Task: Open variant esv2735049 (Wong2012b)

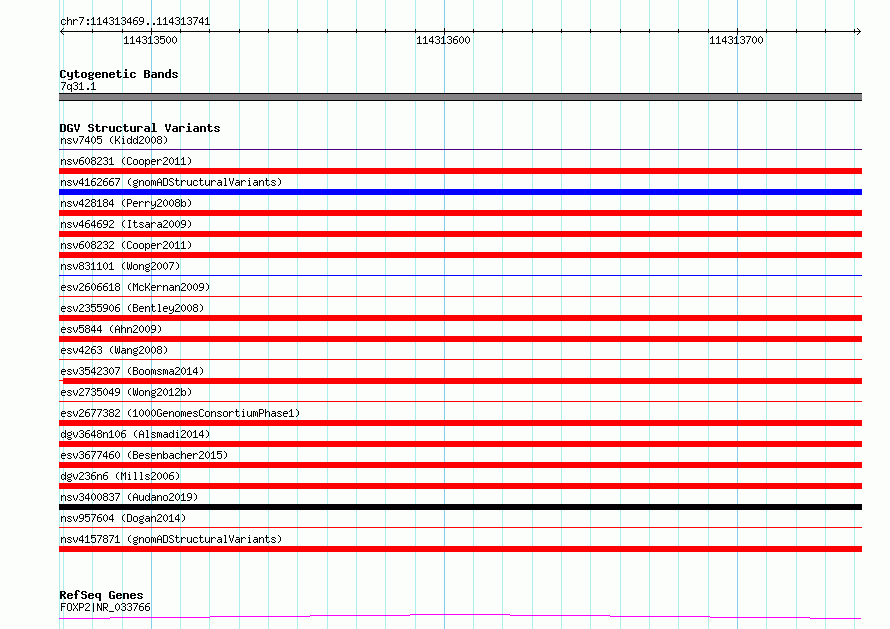Action: [x=126, y=392]
